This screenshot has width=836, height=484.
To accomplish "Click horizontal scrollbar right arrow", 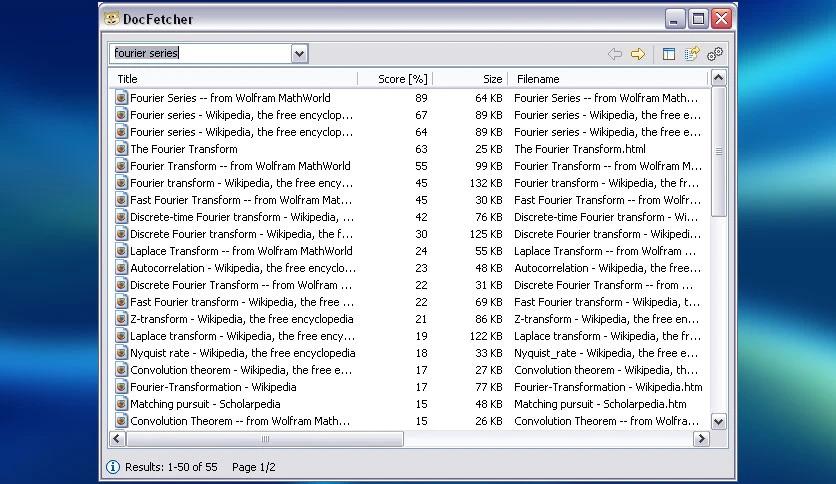I will (x=701, y=439).
